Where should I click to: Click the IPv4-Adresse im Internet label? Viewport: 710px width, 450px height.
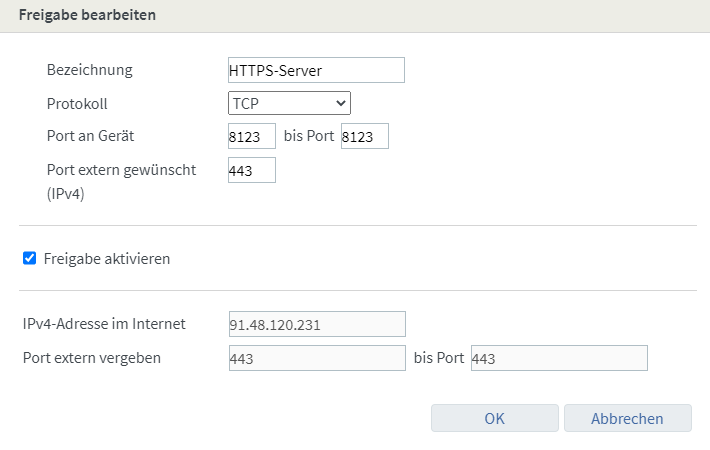[105, 324]
